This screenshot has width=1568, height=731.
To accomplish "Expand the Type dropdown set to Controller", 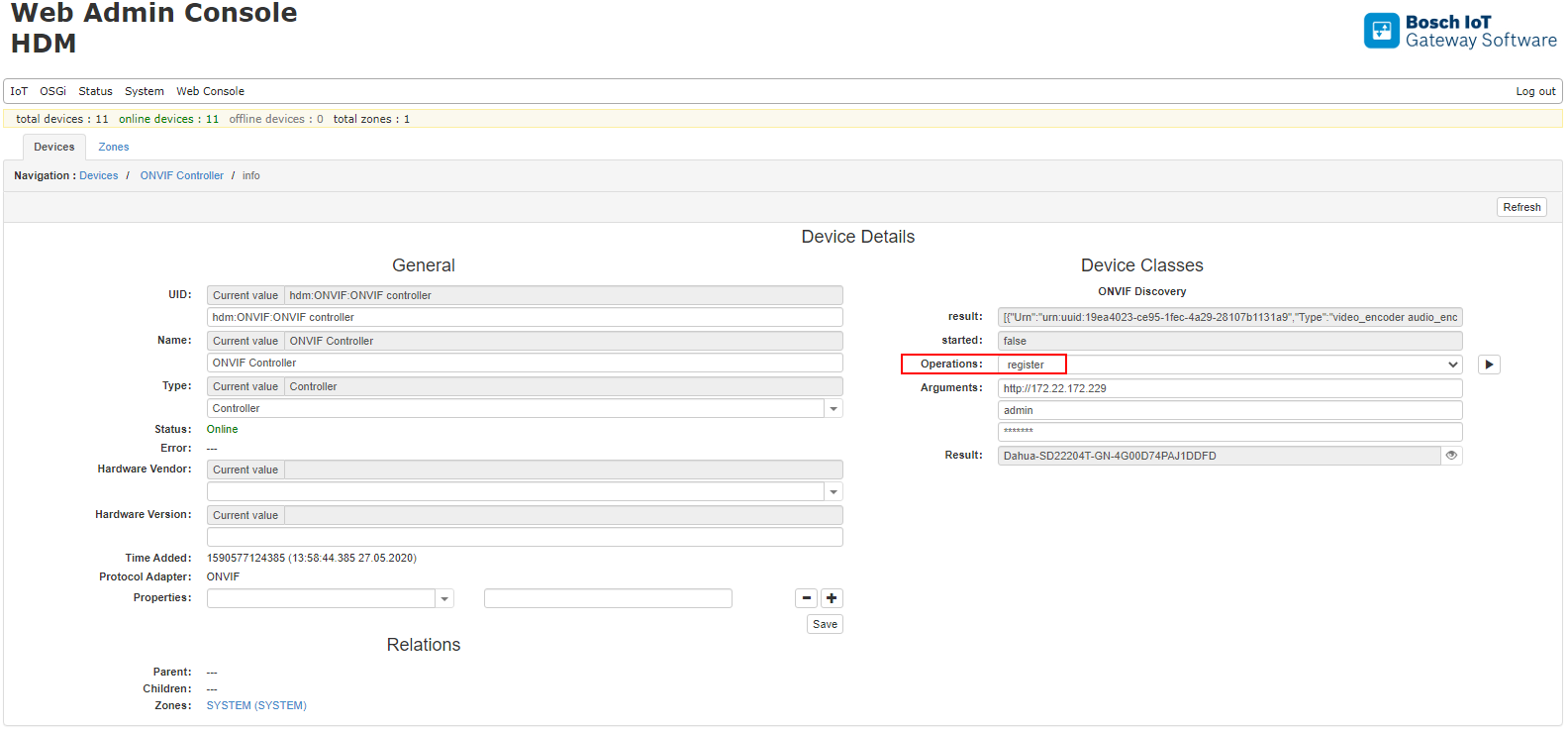I will click(833, 408).
